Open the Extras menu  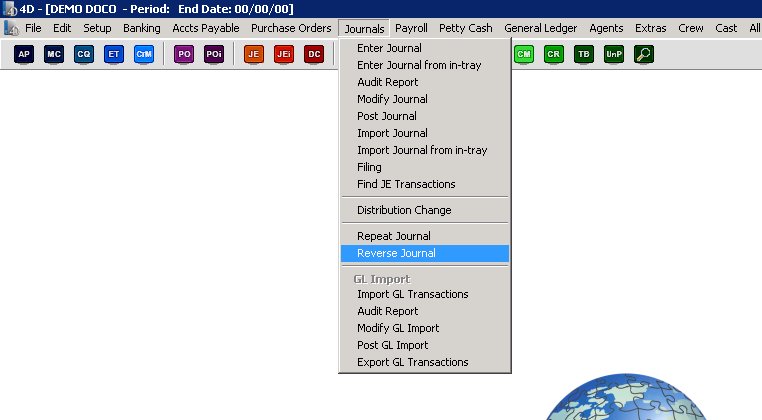coord(650,28)
